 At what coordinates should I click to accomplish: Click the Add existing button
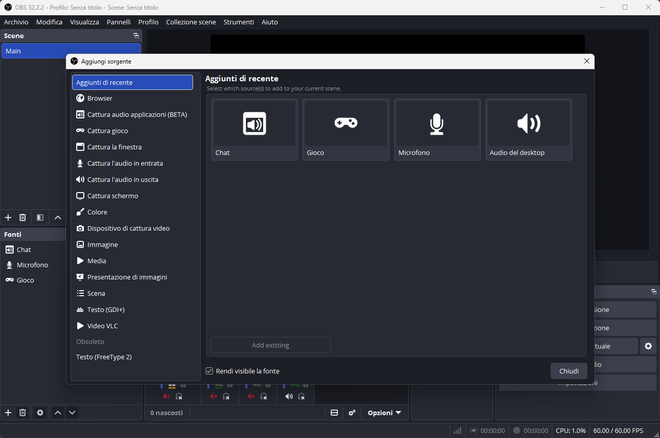pyautogui.click(x=270, y=345)
